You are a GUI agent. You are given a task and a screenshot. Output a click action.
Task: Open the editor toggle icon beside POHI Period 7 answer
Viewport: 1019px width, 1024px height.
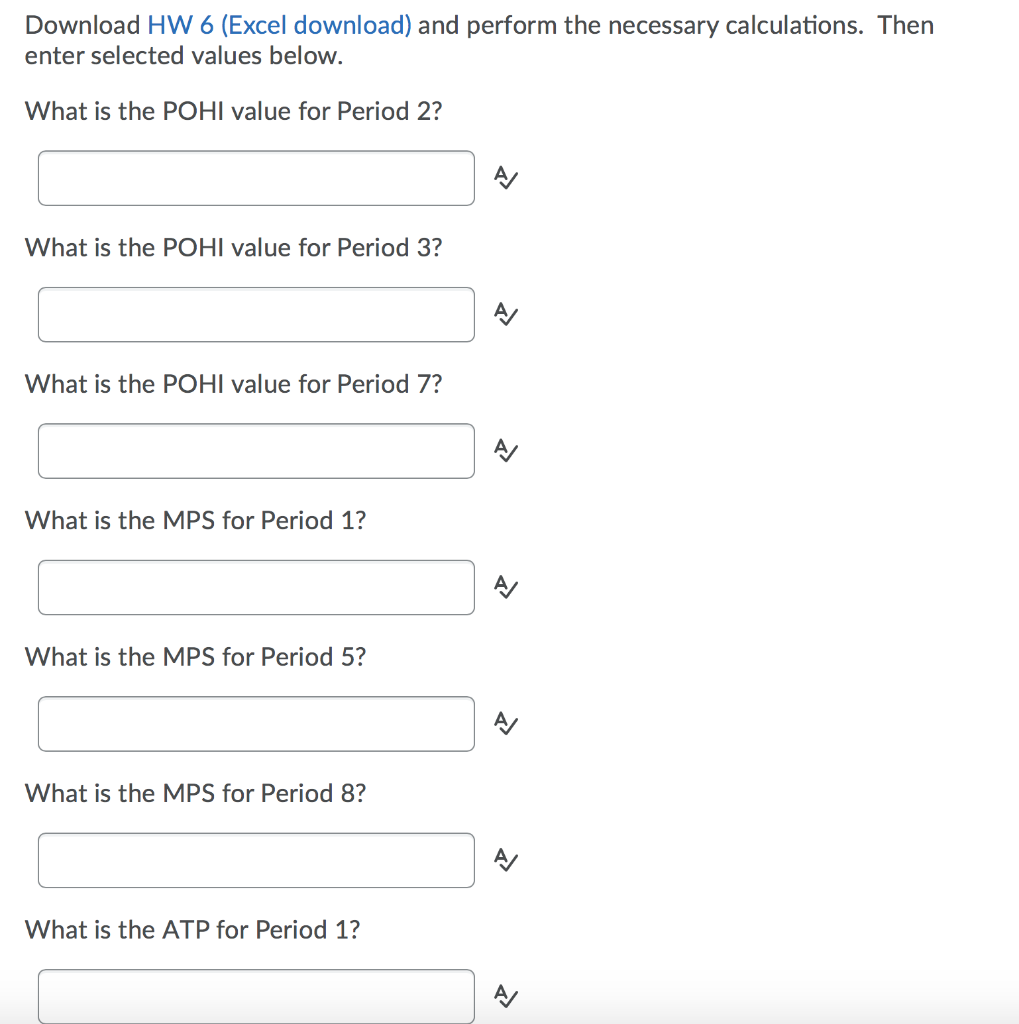[504, 451]
